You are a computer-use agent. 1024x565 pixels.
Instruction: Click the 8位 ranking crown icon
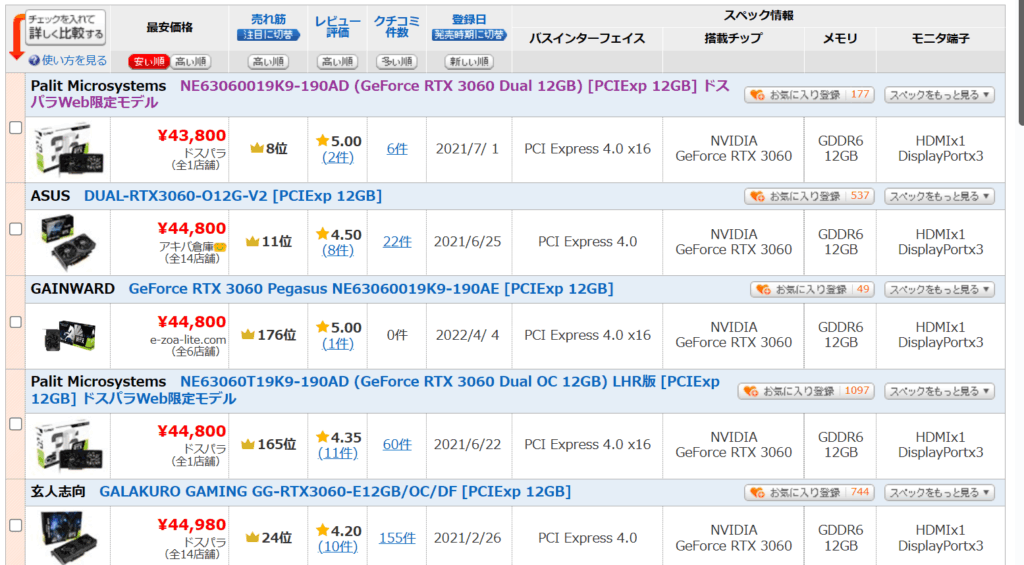coord(257,148)
